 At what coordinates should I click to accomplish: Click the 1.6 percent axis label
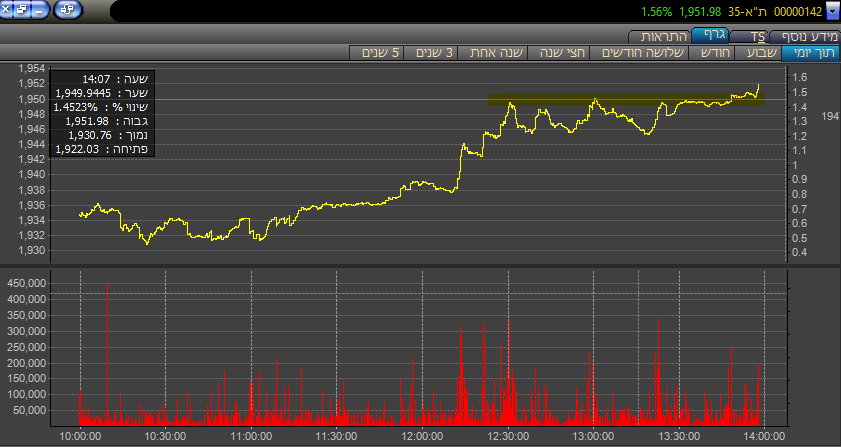click(800, 78)
